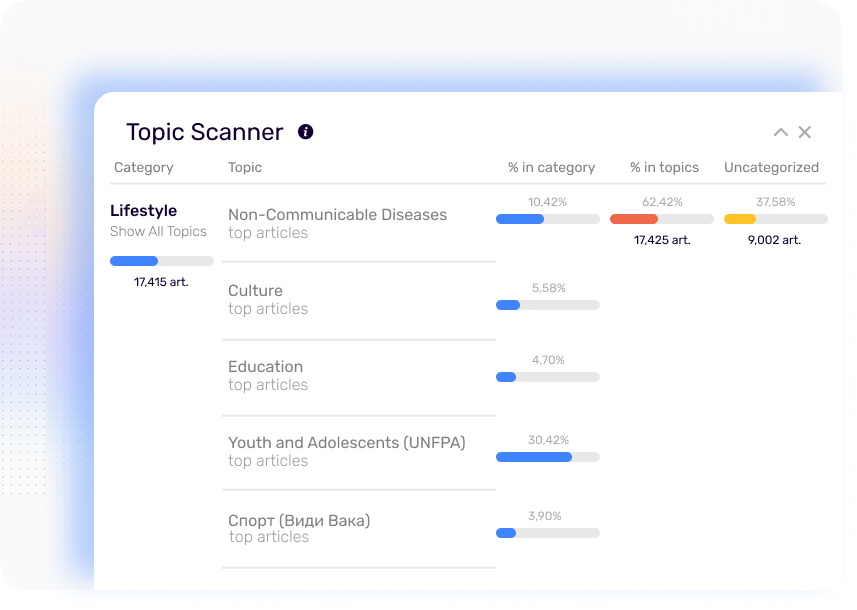Close the Topic Scanner panel
This screenshot has width=857, height=610.
805,132
